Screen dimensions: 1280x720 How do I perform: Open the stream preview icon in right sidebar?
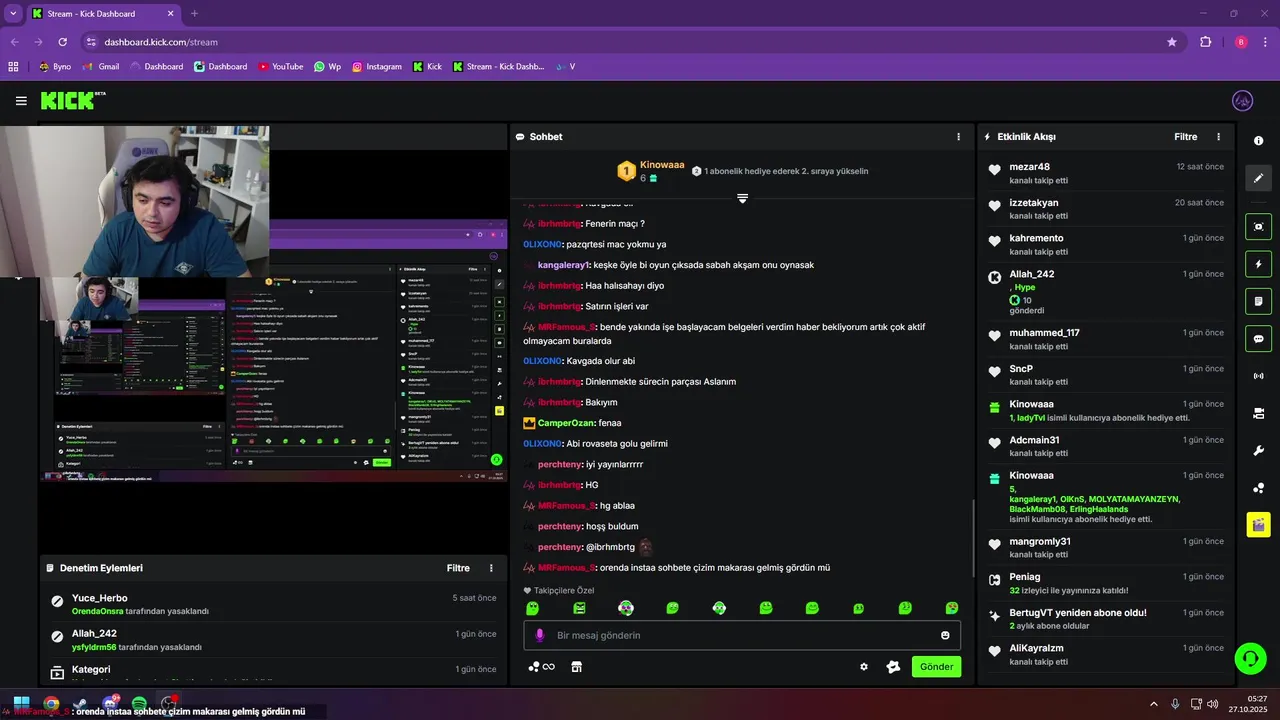pyautogui.click(x=1259, y=227)
